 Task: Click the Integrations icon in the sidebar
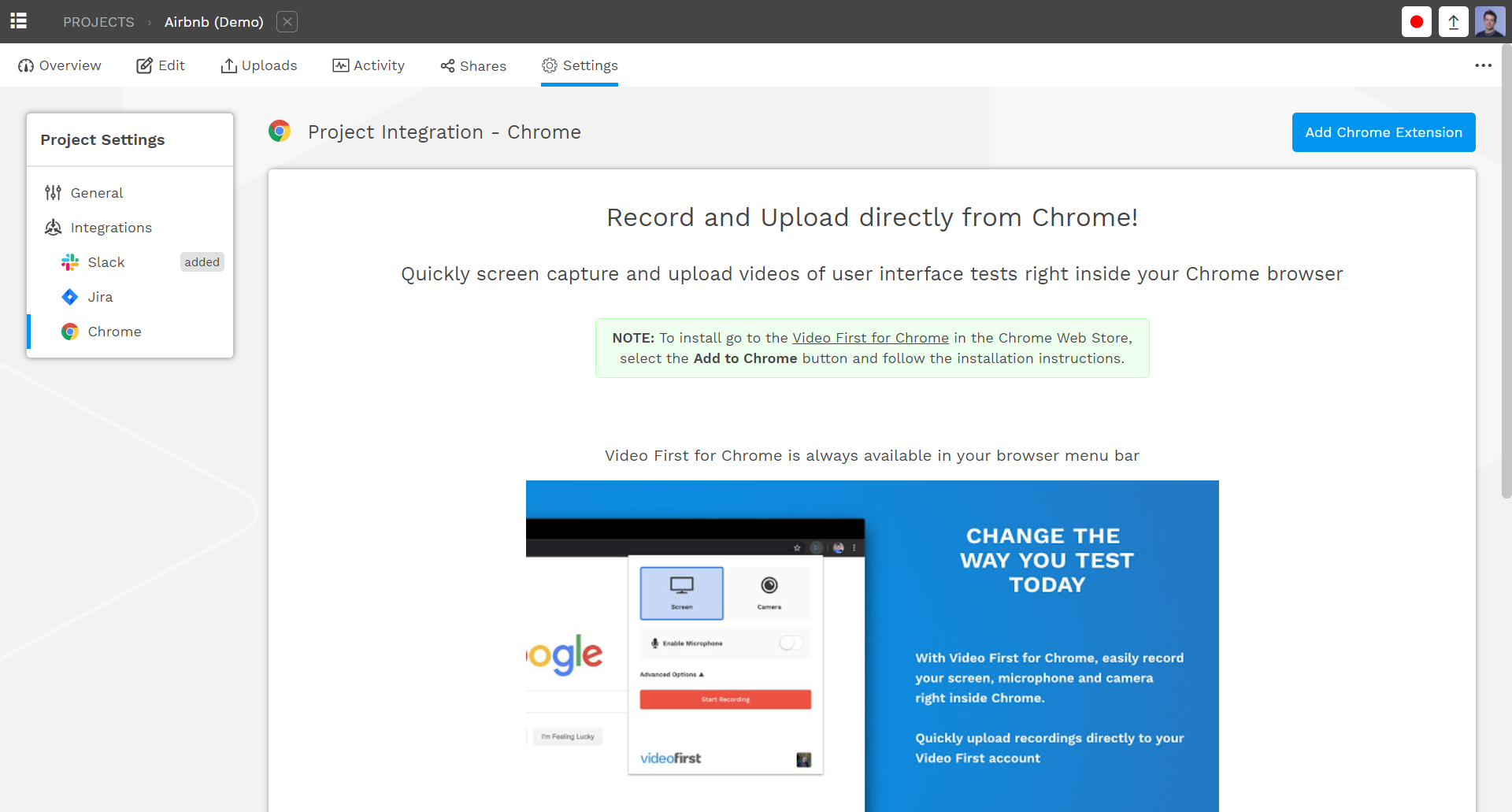52,227
